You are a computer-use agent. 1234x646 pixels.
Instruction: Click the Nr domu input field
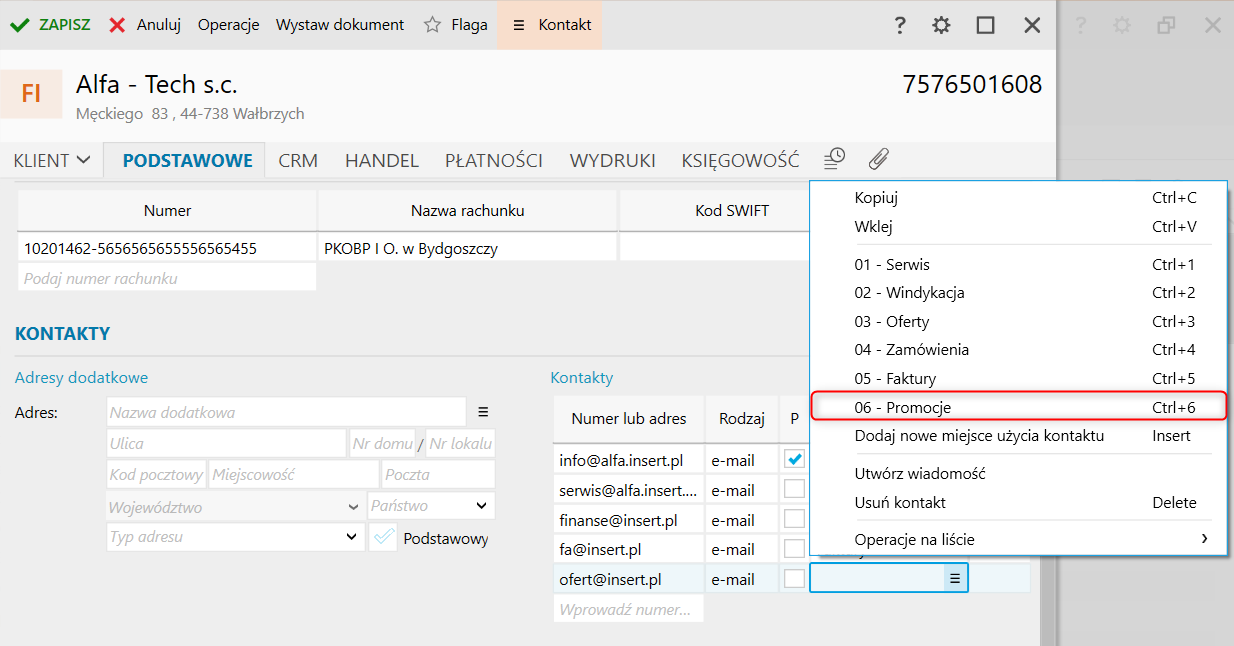click(x=381, y=443)
